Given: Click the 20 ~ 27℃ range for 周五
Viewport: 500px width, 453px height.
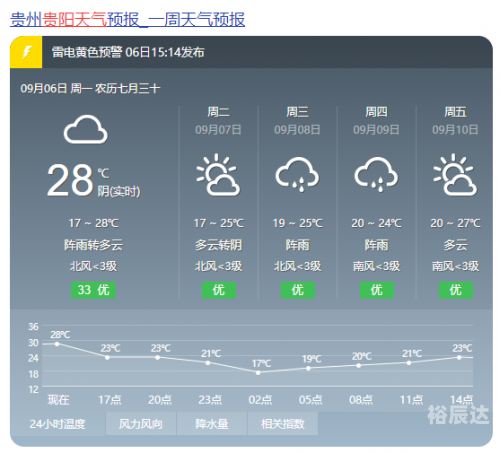Looking at the screenshot, I should tap(455, 223).
